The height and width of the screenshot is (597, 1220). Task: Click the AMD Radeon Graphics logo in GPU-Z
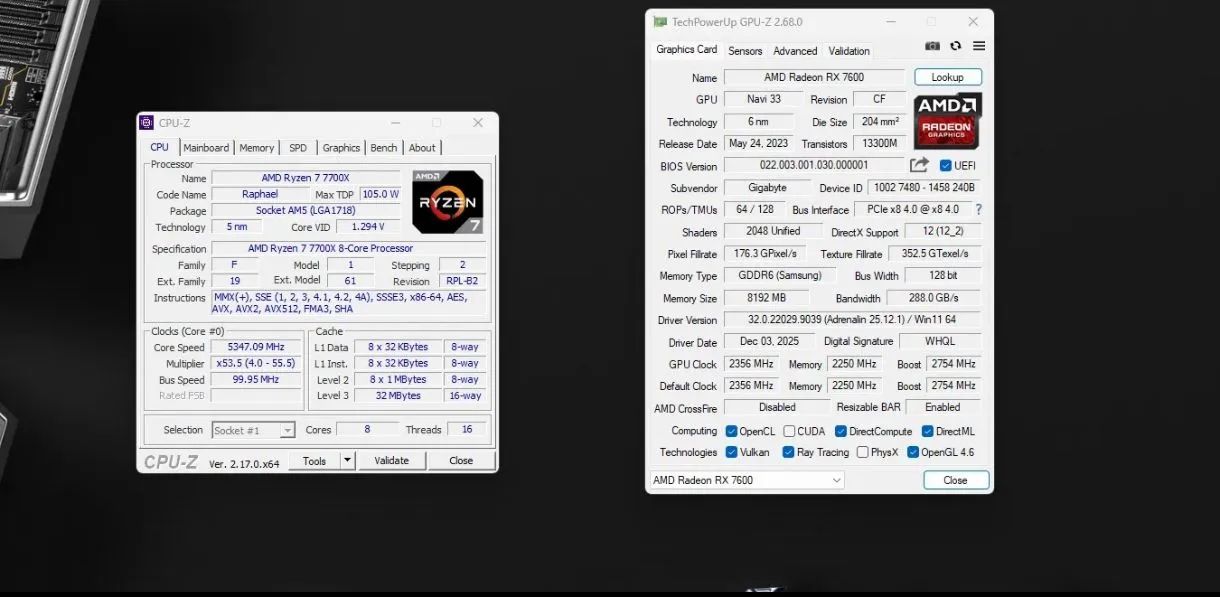[x=947, y=121]
